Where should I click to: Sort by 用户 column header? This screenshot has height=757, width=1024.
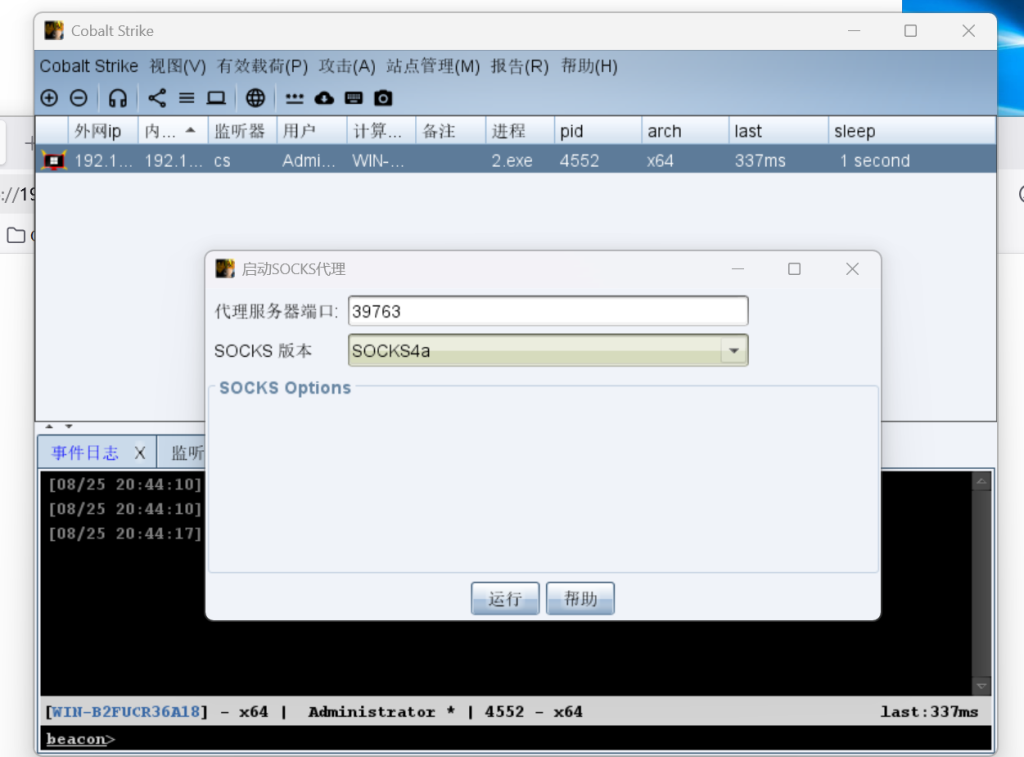click(312, 131)
